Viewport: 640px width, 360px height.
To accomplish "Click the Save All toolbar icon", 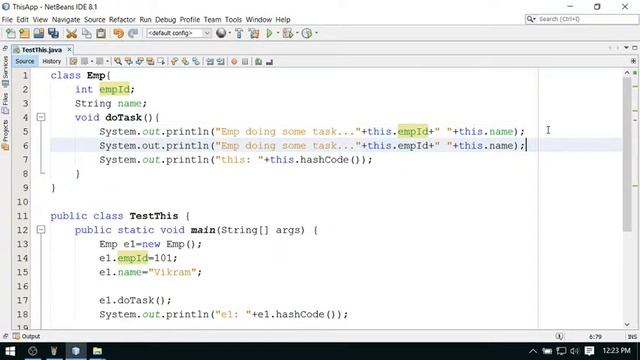I will (x=53, y=33).
